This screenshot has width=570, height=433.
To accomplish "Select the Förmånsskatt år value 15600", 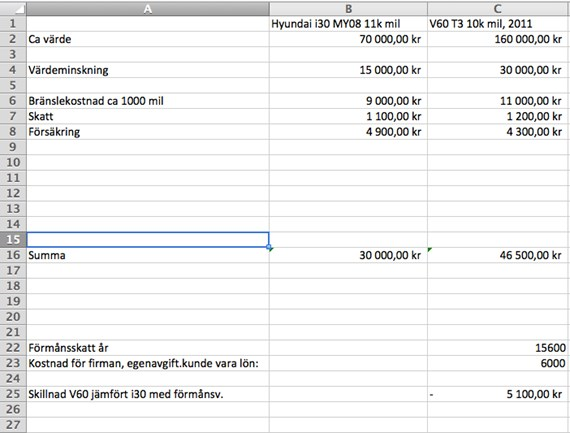I will tap(498, 348).
